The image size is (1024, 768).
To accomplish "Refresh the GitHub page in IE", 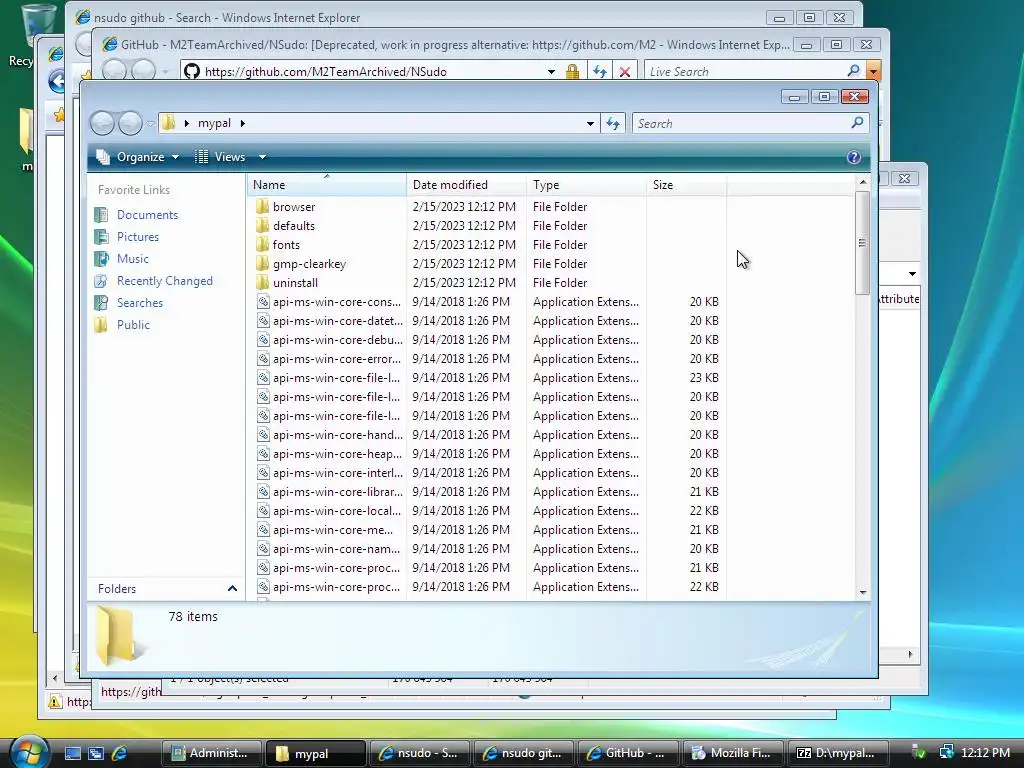I will point(600,72).
